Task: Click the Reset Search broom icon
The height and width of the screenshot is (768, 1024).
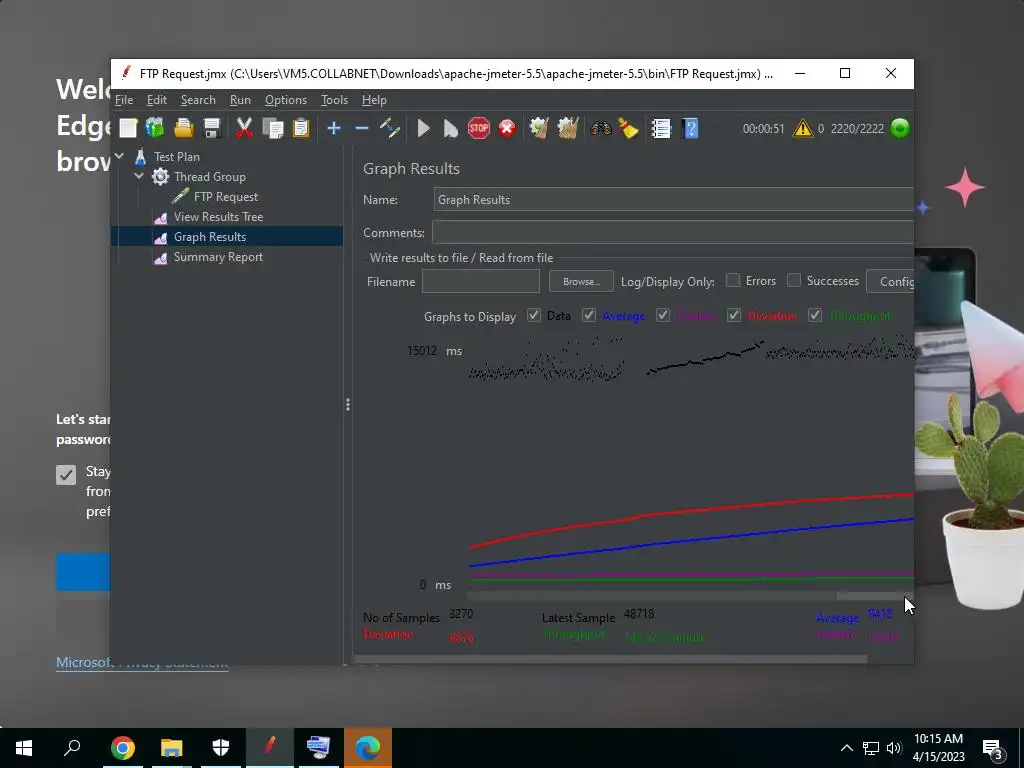Action: 628,128
